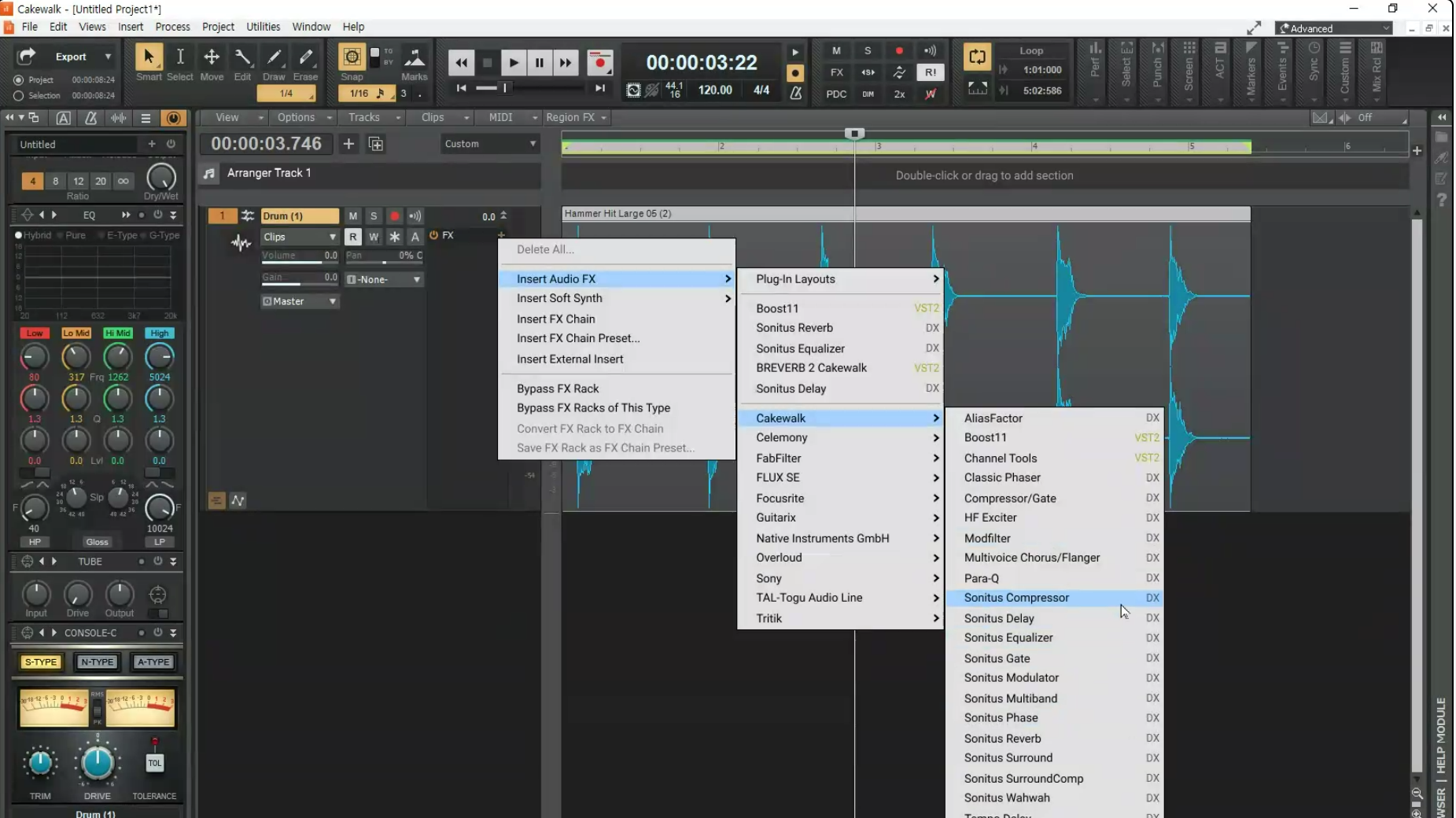The width and height of the screenshot is (1456, 818).
Task: Start playback with the Play button
Action: 513,63
